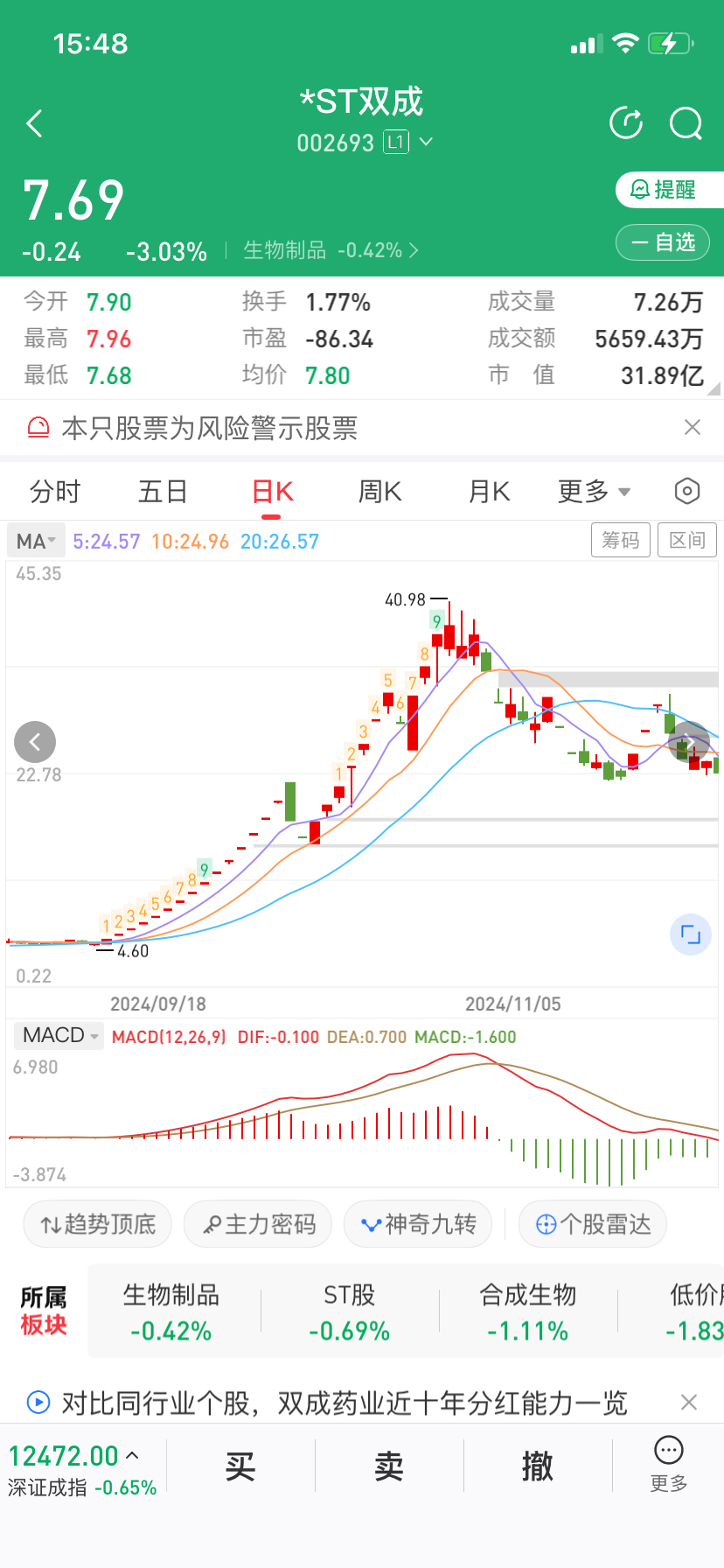Tap the 市盈 -86.34 value
The image size is (724, 1568).
339,339
